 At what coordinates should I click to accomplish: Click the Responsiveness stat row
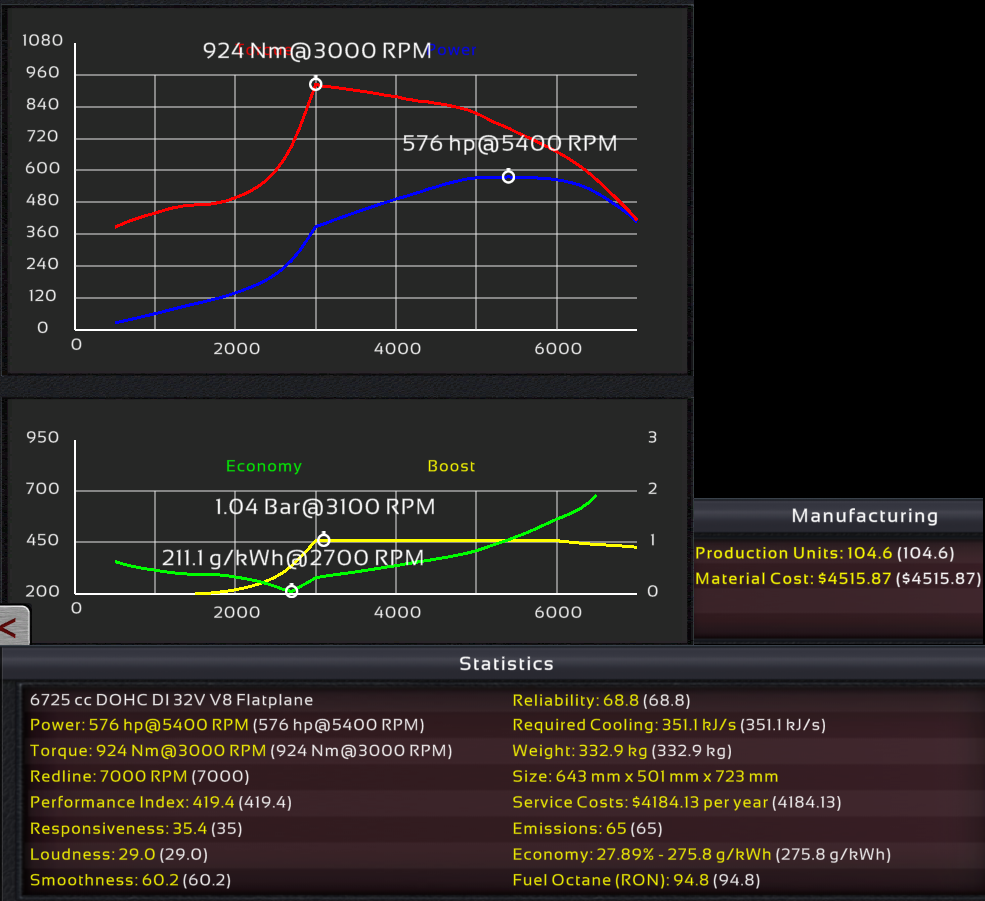click(136, 828)
